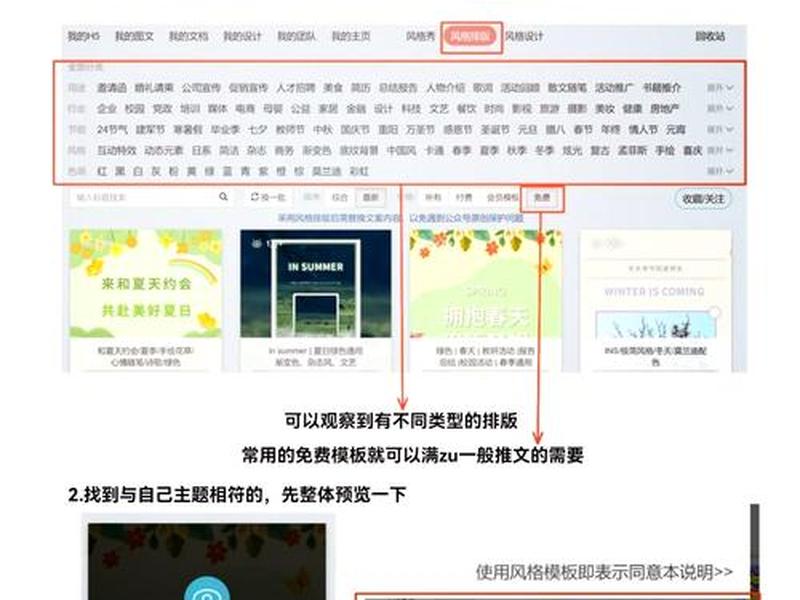Screen dimensions: 800x600
Task: Select the 渐变色 style tag
Action: click(x=317, y=151)
